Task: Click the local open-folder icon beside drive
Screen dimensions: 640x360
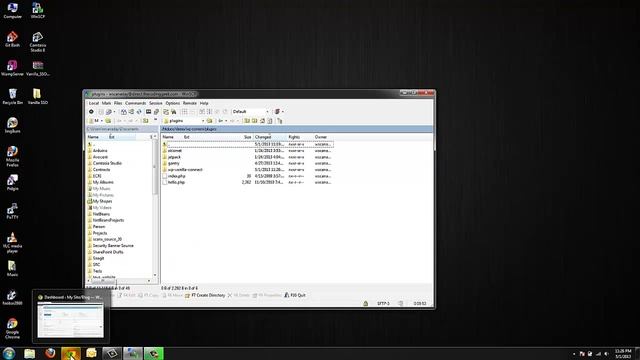Action: click(x=108, y=121)
